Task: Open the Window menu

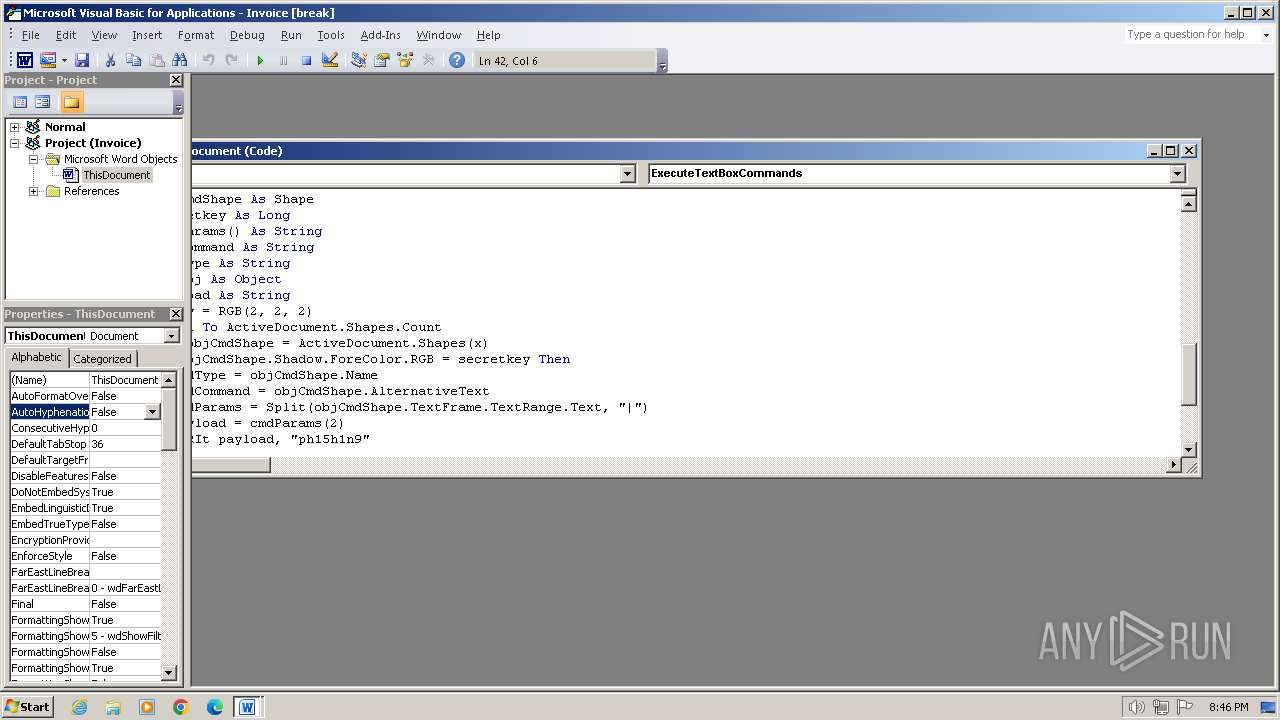Action: (439, 35)
